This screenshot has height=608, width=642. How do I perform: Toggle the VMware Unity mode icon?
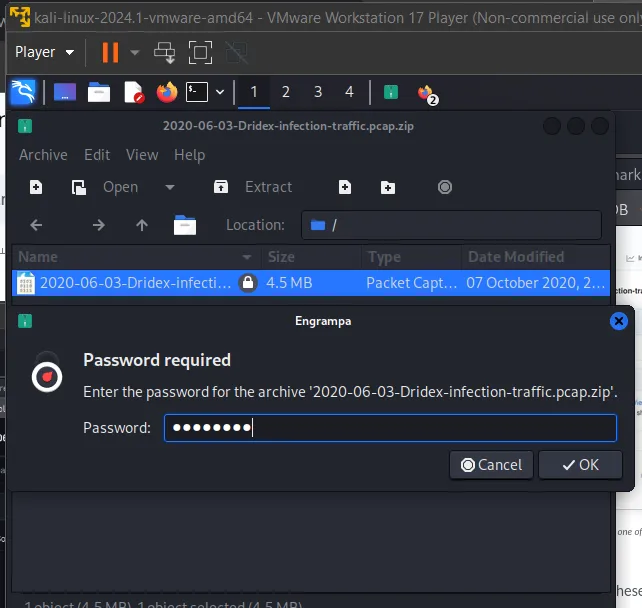click(237, 52)
